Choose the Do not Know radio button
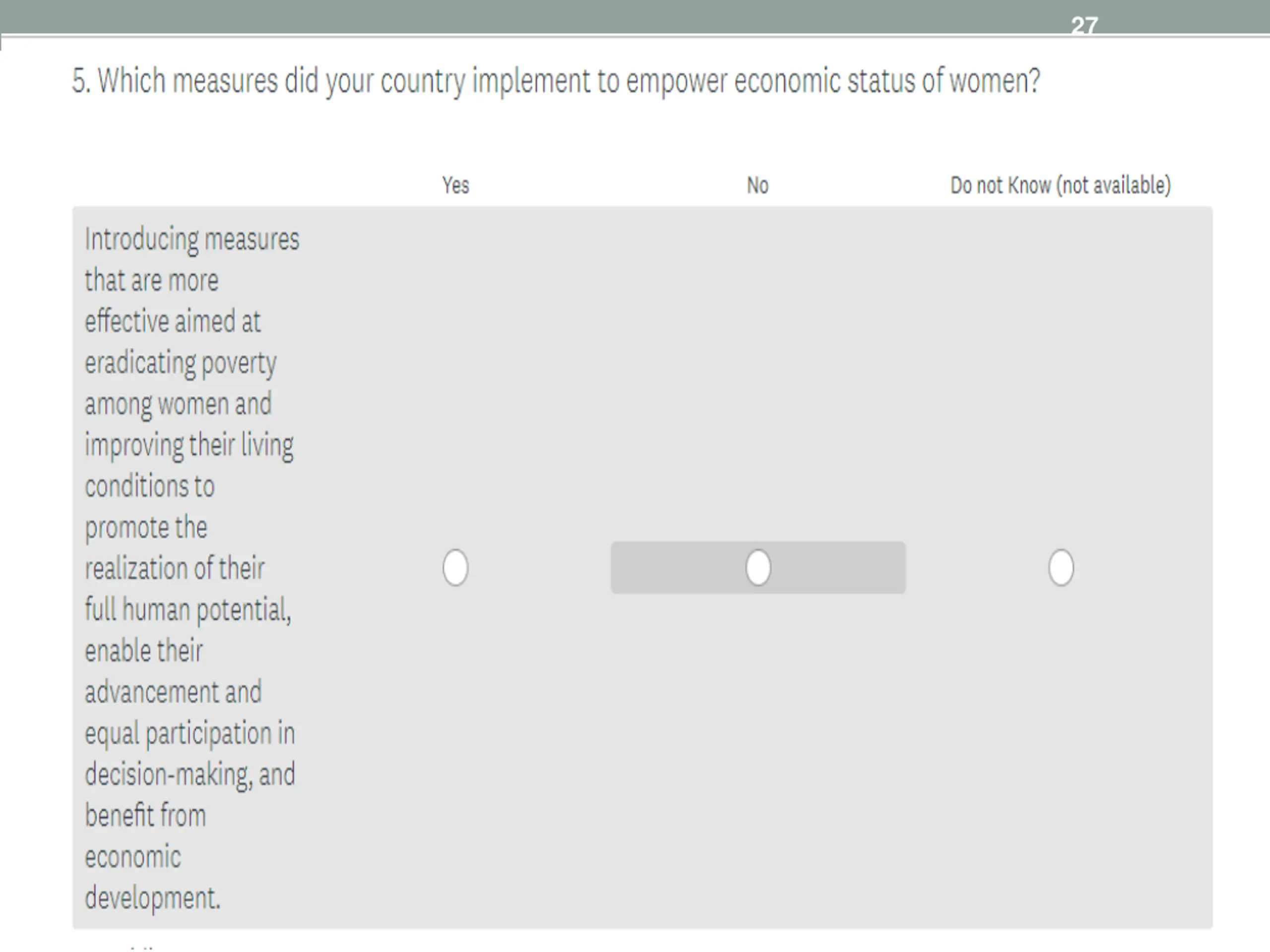The height and width of the screenshot is (952, 1270). point(1061,568)
